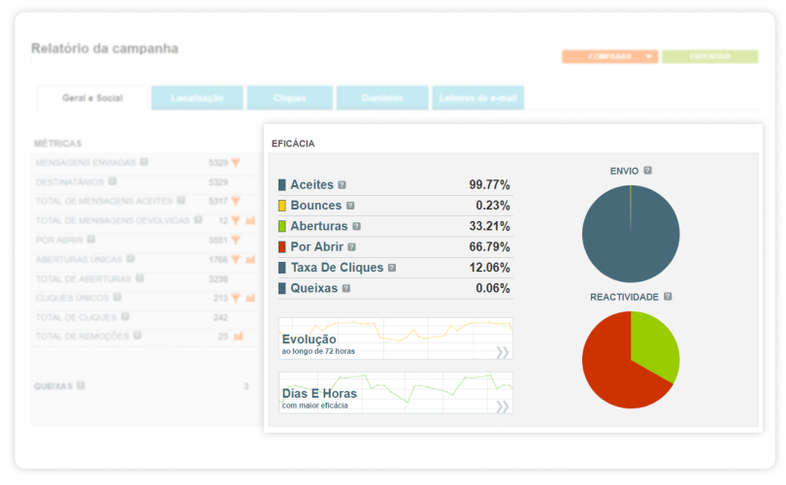This screenshot has height=485, width=786.
Task: Click the funnel icon on Mensagens Enviadas row
Action: pyautogui.click(x=236, y=162)
